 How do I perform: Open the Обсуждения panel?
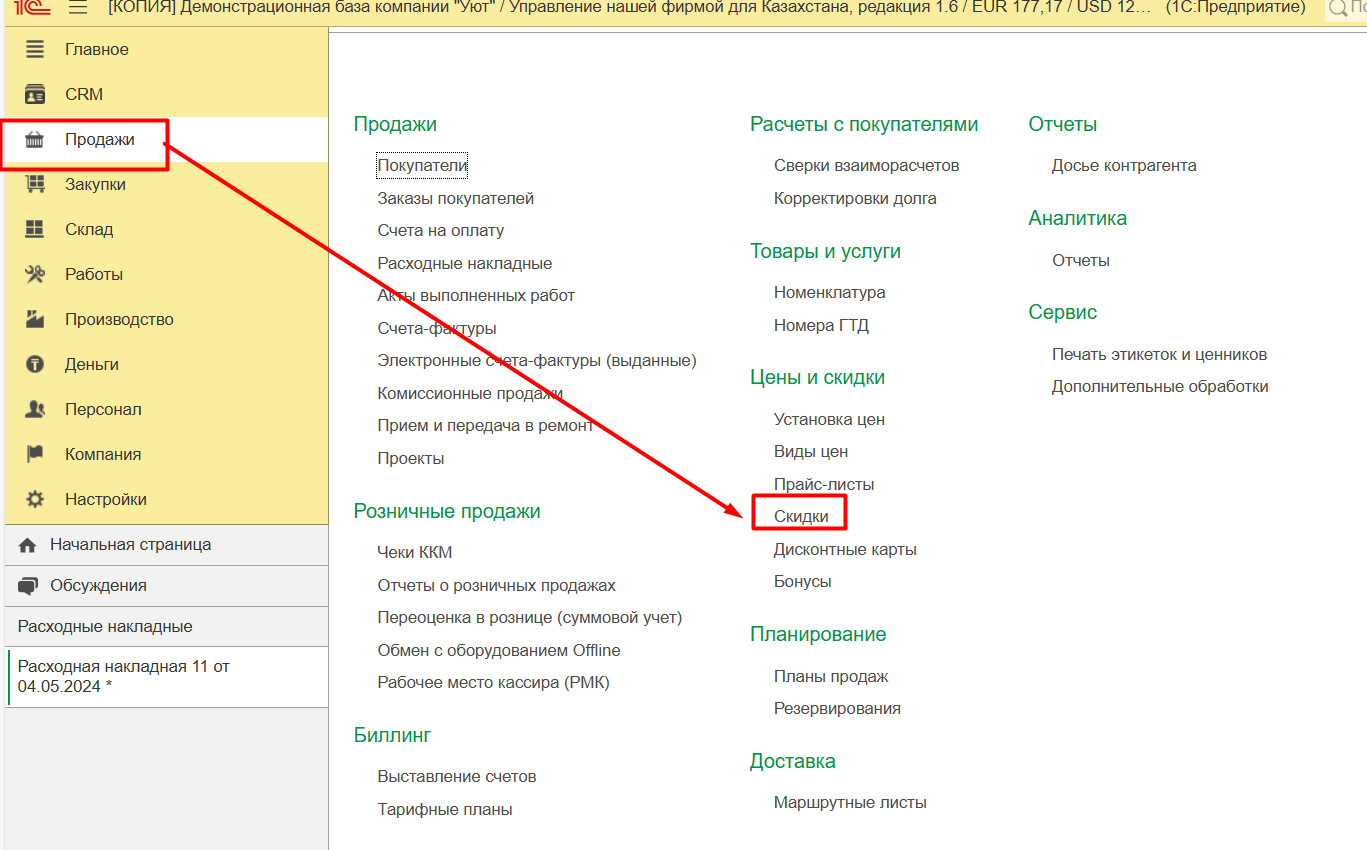pyautogui.click(x=98, y=586)
